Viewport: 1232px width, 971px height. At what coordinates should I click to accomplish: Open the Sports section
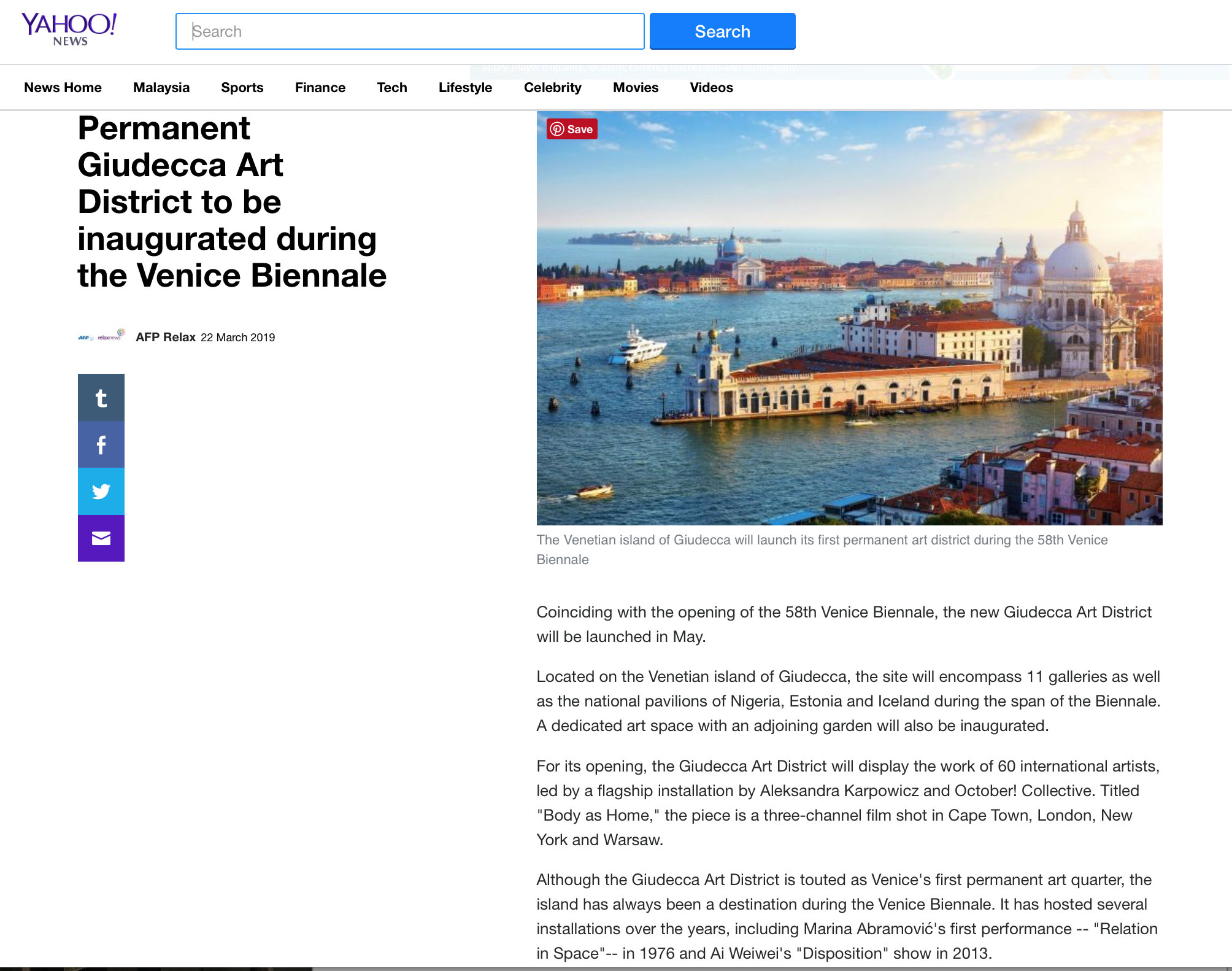point(242,87)
